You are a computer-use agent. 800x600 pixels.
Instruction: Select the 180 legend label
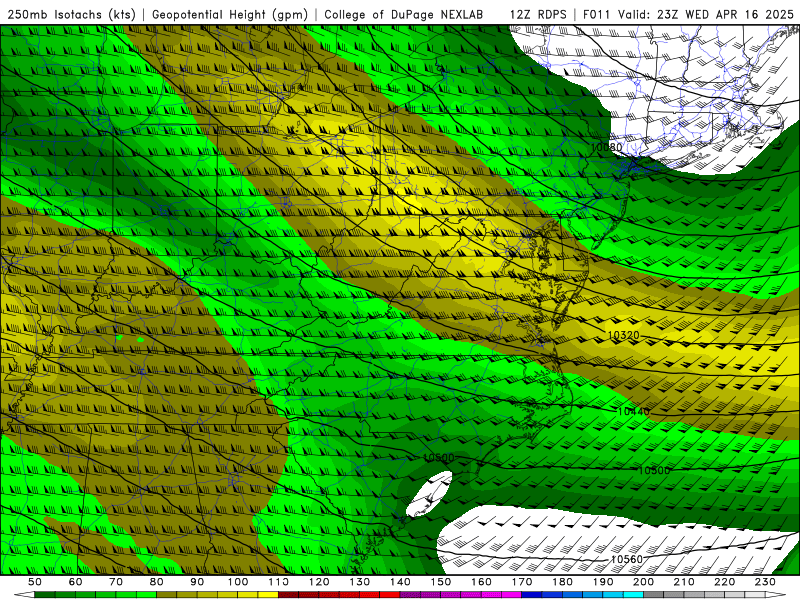pos(562,582)
